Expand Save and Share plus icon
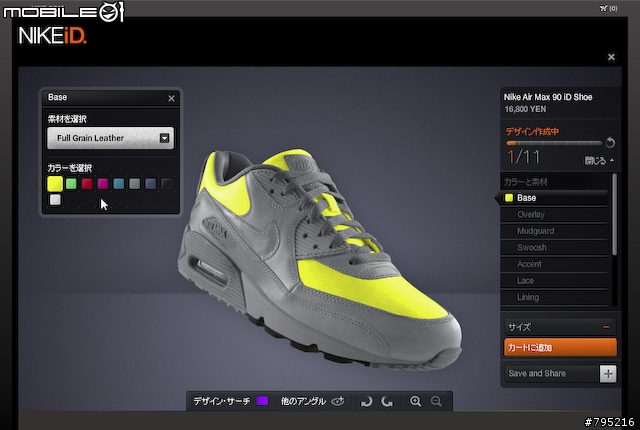This screenshot has height=430, width=640. [608, 374]
